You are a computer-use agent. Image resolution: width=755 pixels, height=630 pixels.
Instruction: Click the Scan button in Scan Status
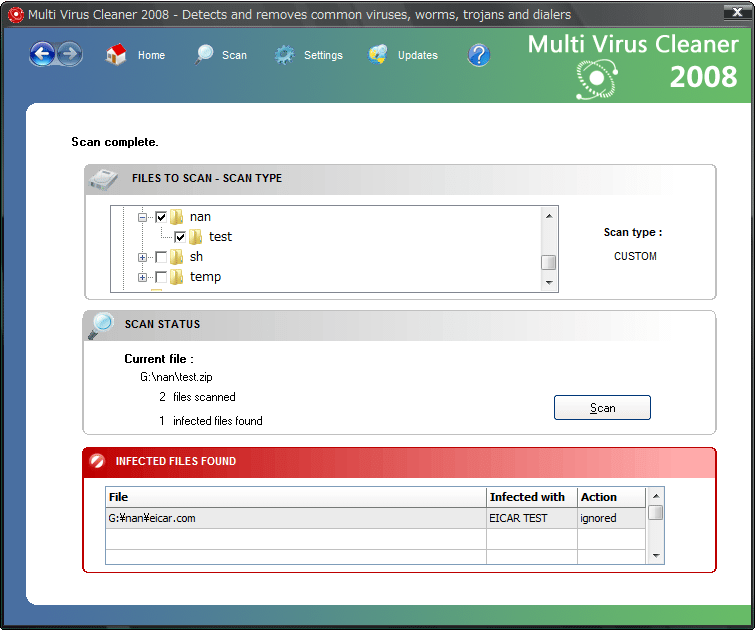tap(602, 407)
